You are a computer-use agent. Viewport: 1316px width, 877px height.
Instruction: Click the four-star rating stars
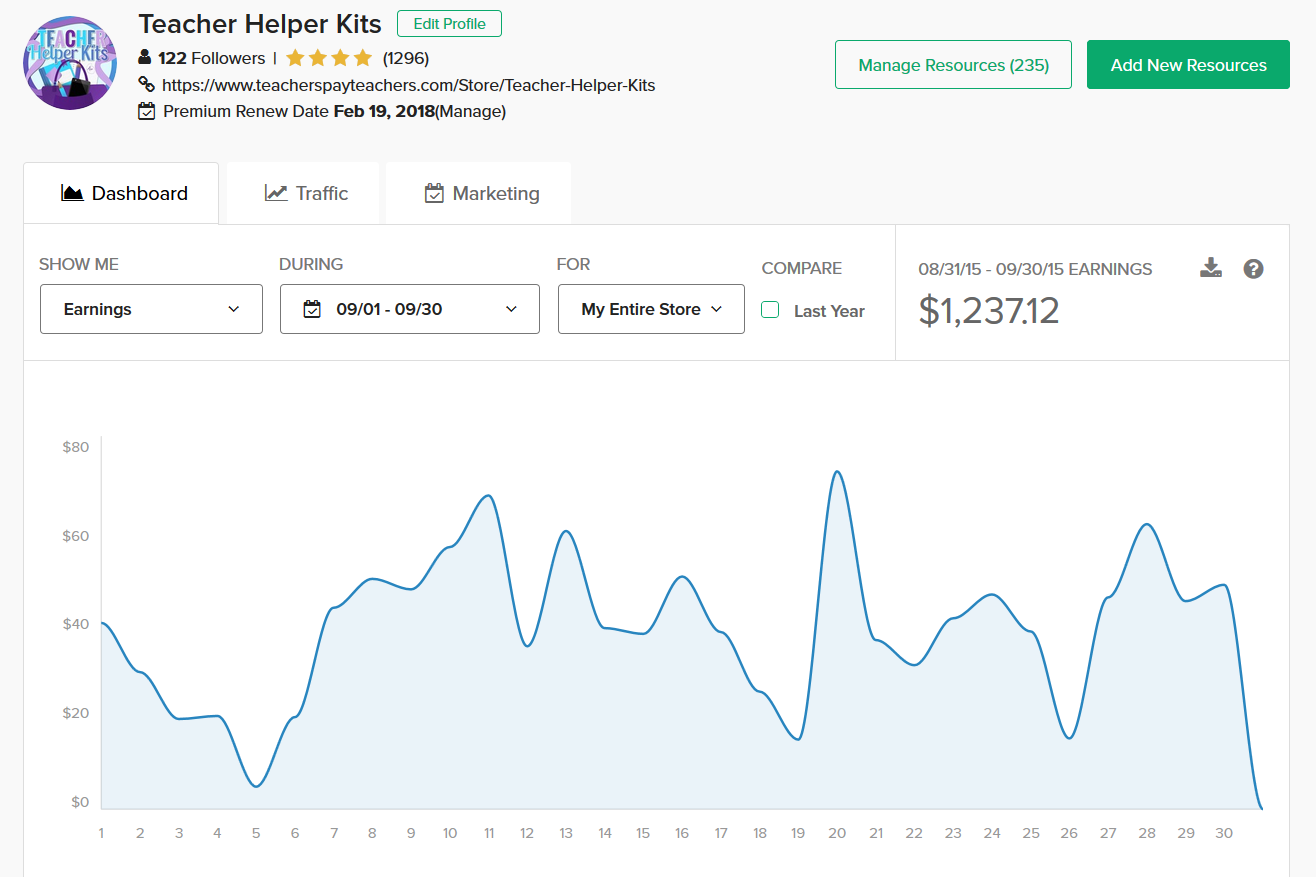tap(329, 58)
